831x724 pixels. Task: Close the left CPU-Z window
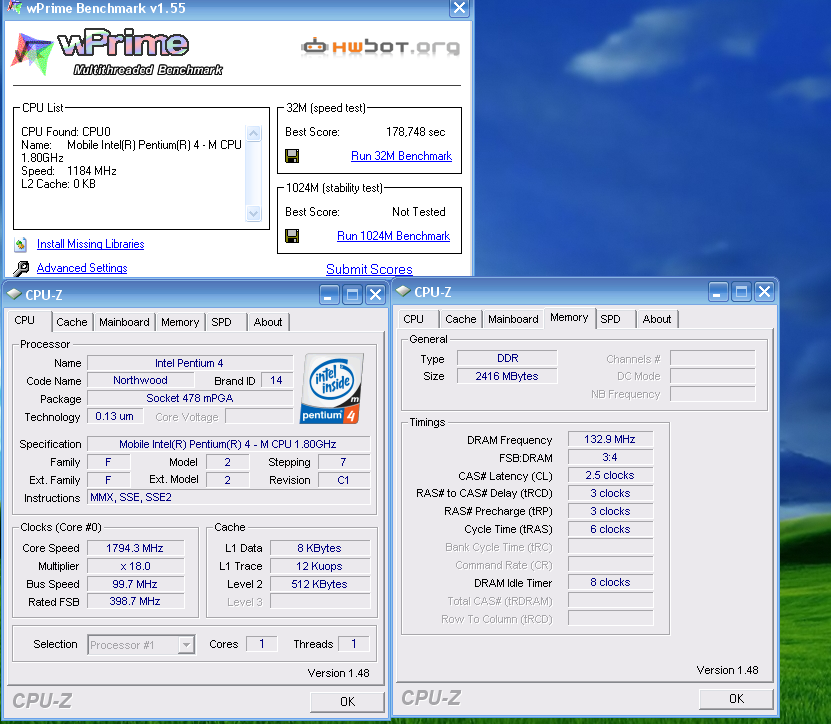click(x=375, y=295)
